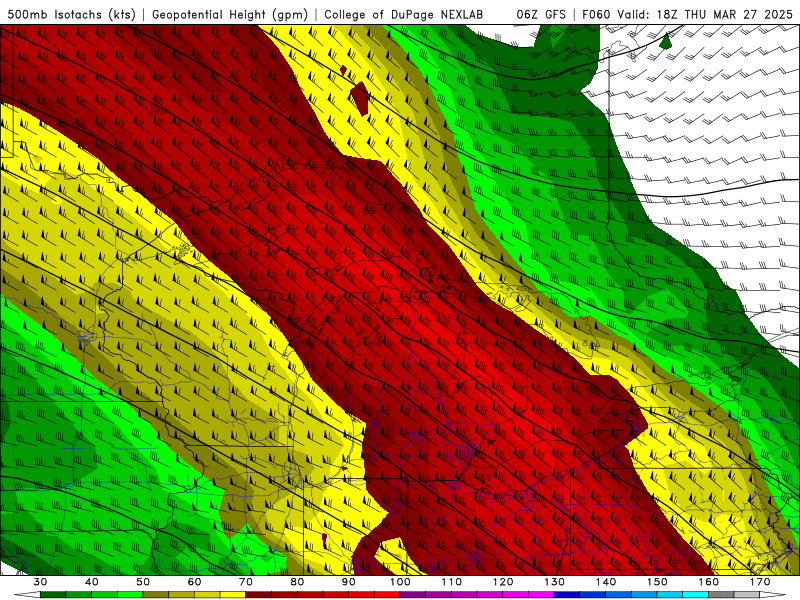The height and width of the screenshot is (600, 800).
Task: Click the green pennant wind barb at top right
Action: pyautogui.click(x=665, y=41)
